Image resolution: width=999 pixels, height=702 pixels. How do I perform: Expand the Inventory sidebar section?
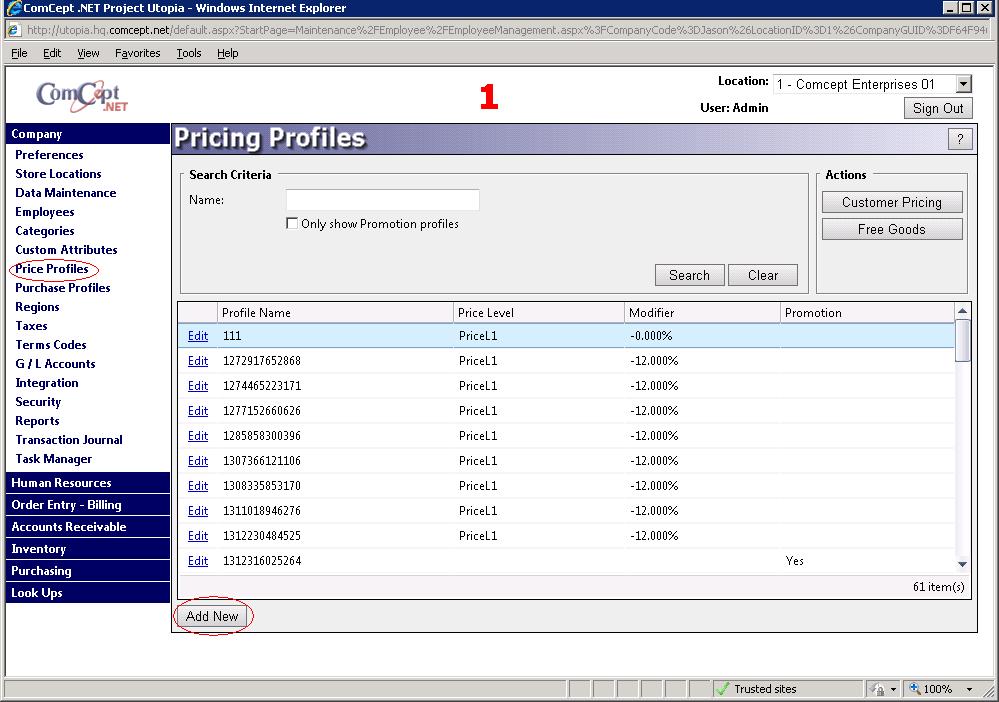pyautogui.click(x=39, y=549)
